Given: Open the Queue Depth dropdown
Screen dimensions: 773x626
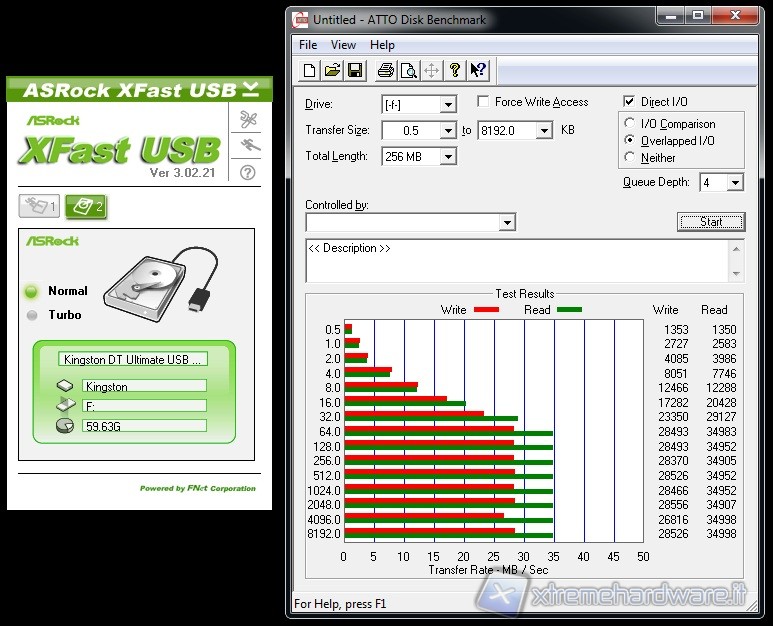Looking at the screenshot, I should [735, 183].
